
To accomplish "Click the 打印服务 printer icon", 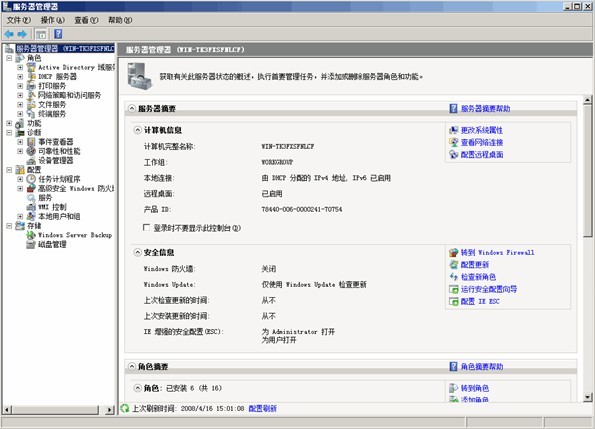I will coord(31,86).
